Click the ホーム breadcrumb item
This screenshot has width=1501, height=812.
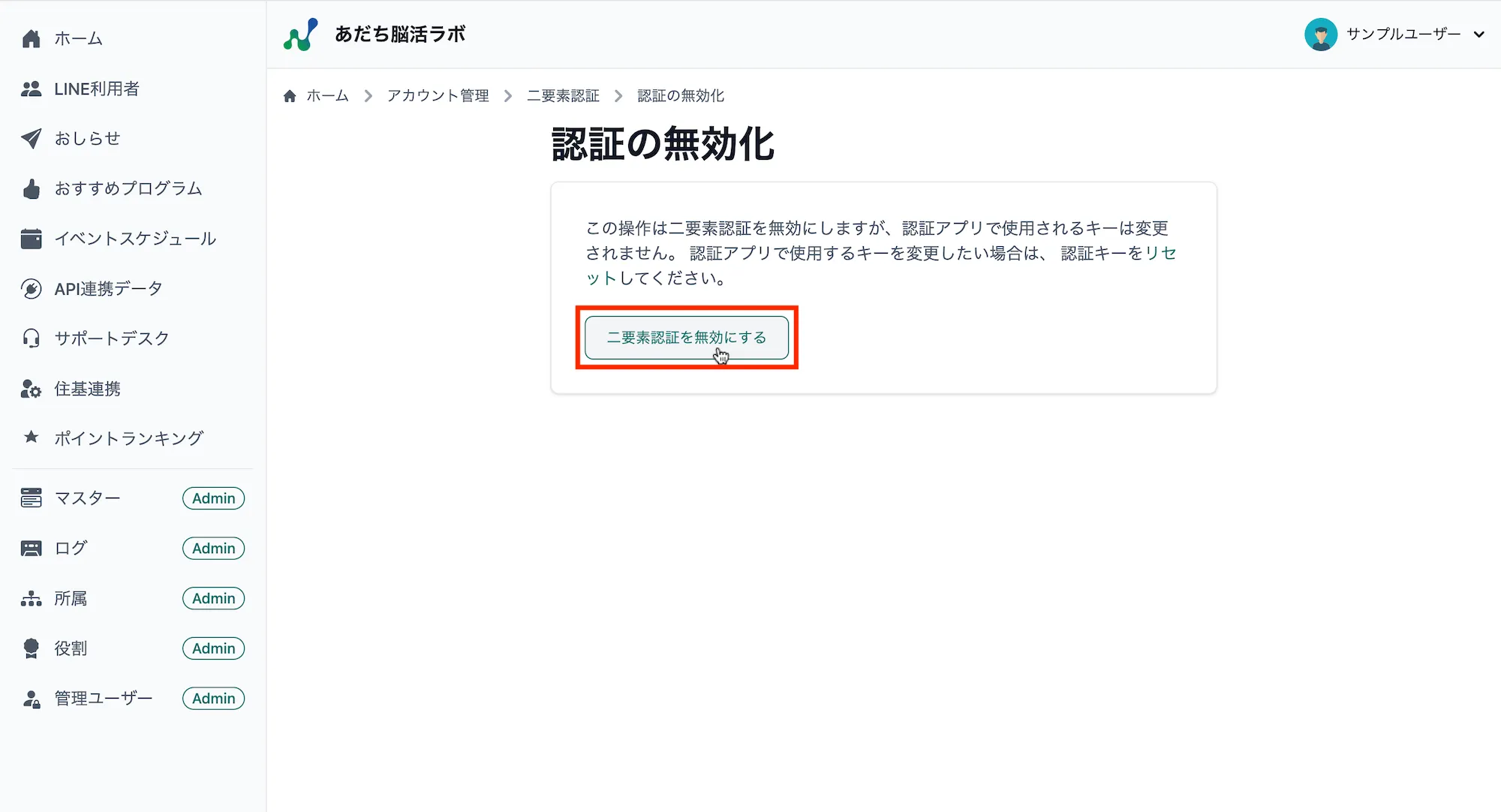[326, 95]
